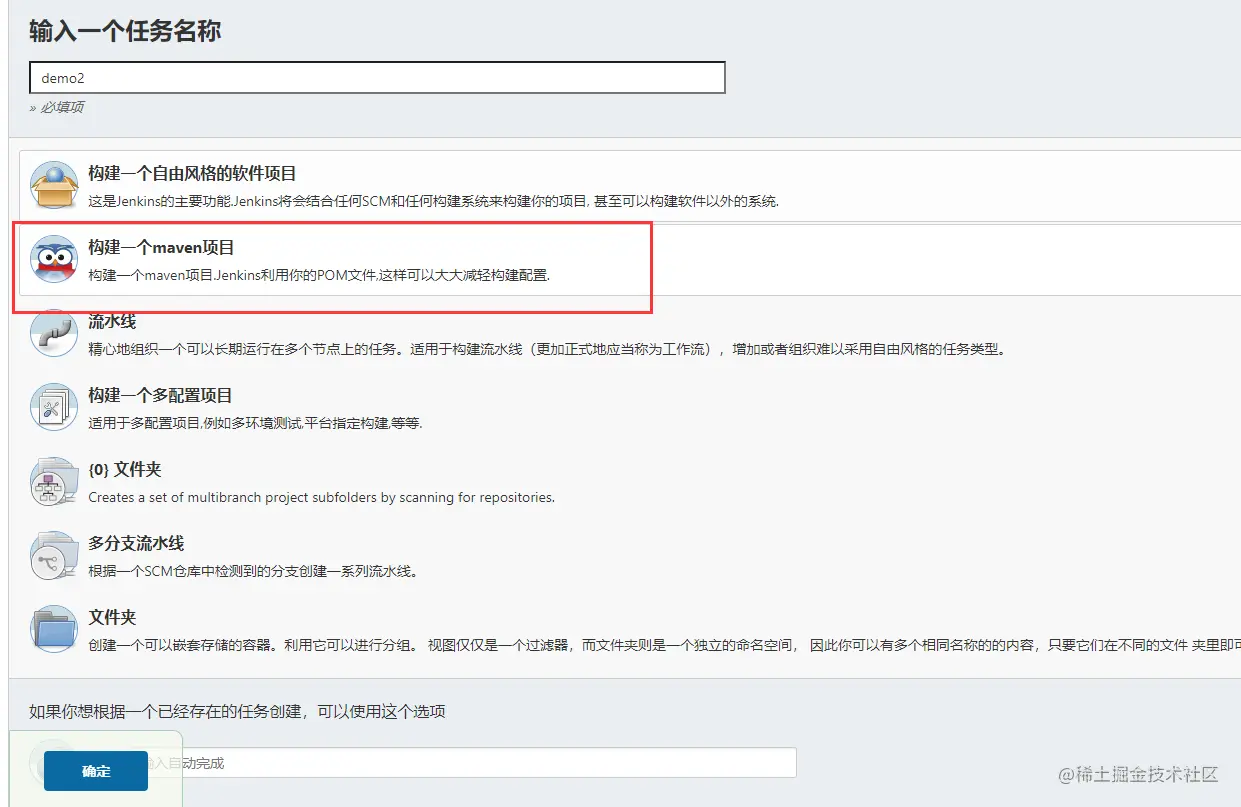Click the text 如果你想根据一个已经存在的任务创建
The image size is (1241, 807).
(x=237, y=712)
